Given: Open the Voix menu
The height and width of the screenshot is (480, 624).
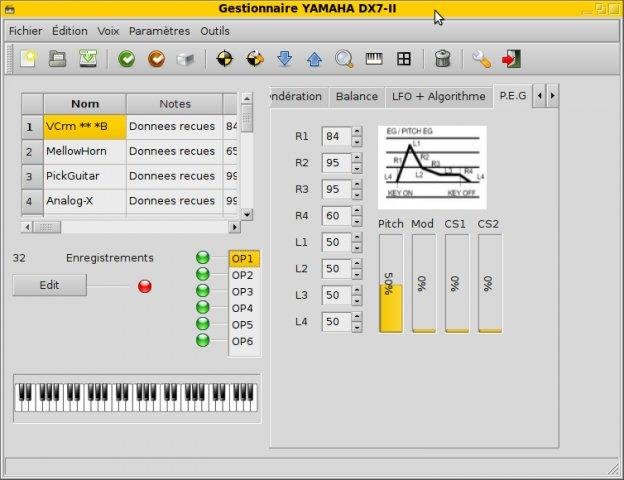Looking at the screenshot, I should point(108,31).
